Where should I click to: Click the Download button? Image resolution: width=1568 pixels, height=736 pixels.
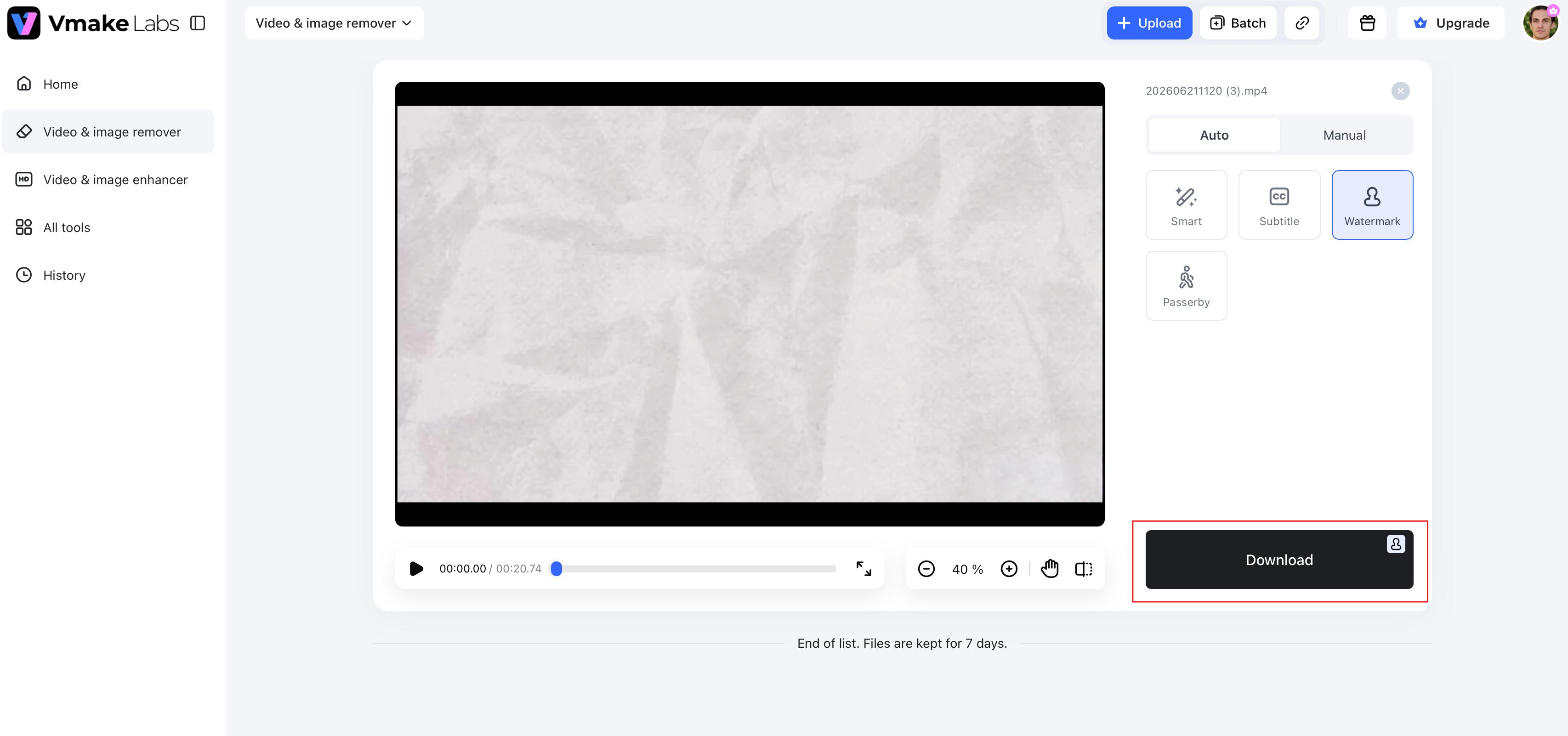(1279, 560)
